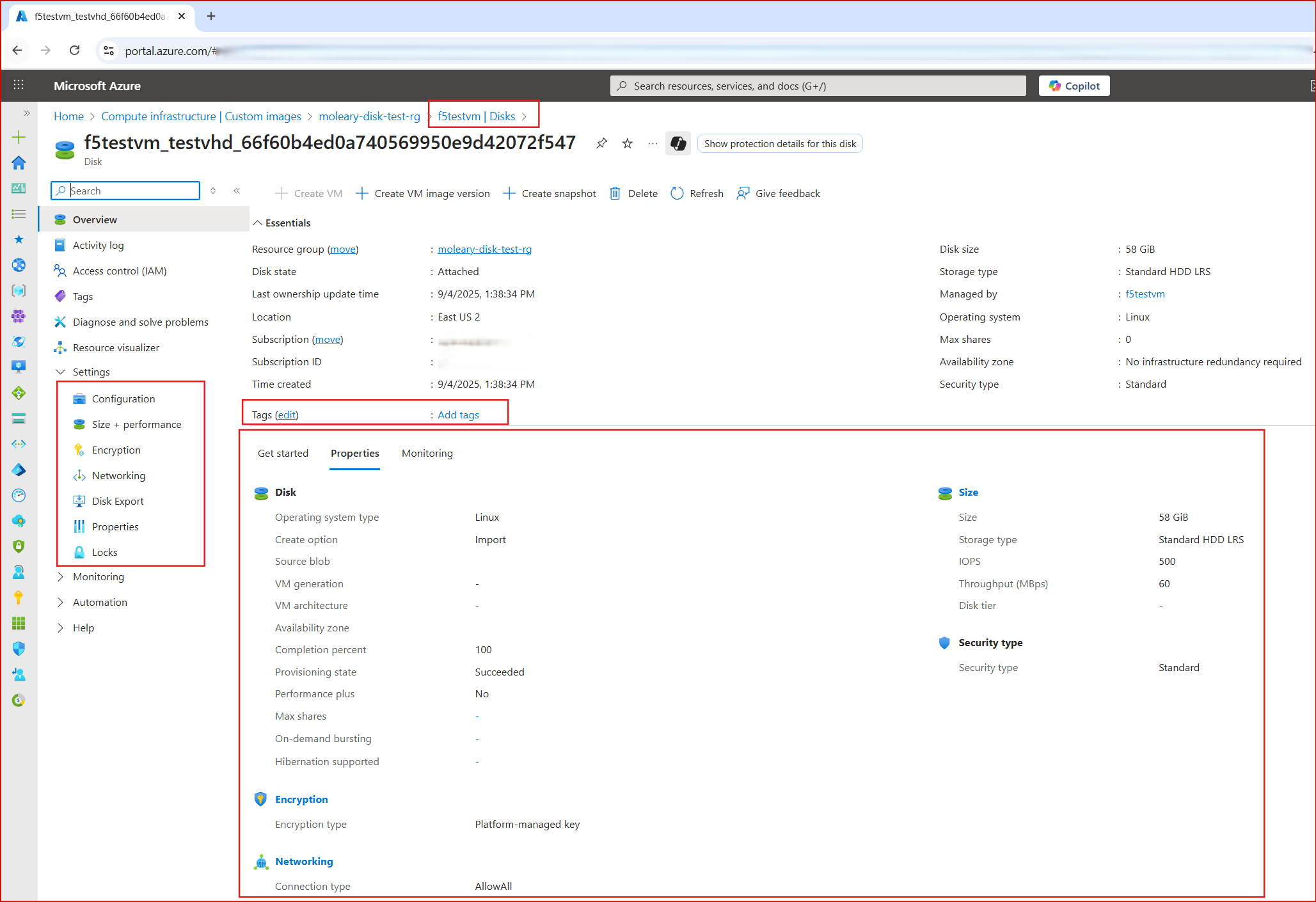Open a new browser tab with the plus

click(211, 16)
